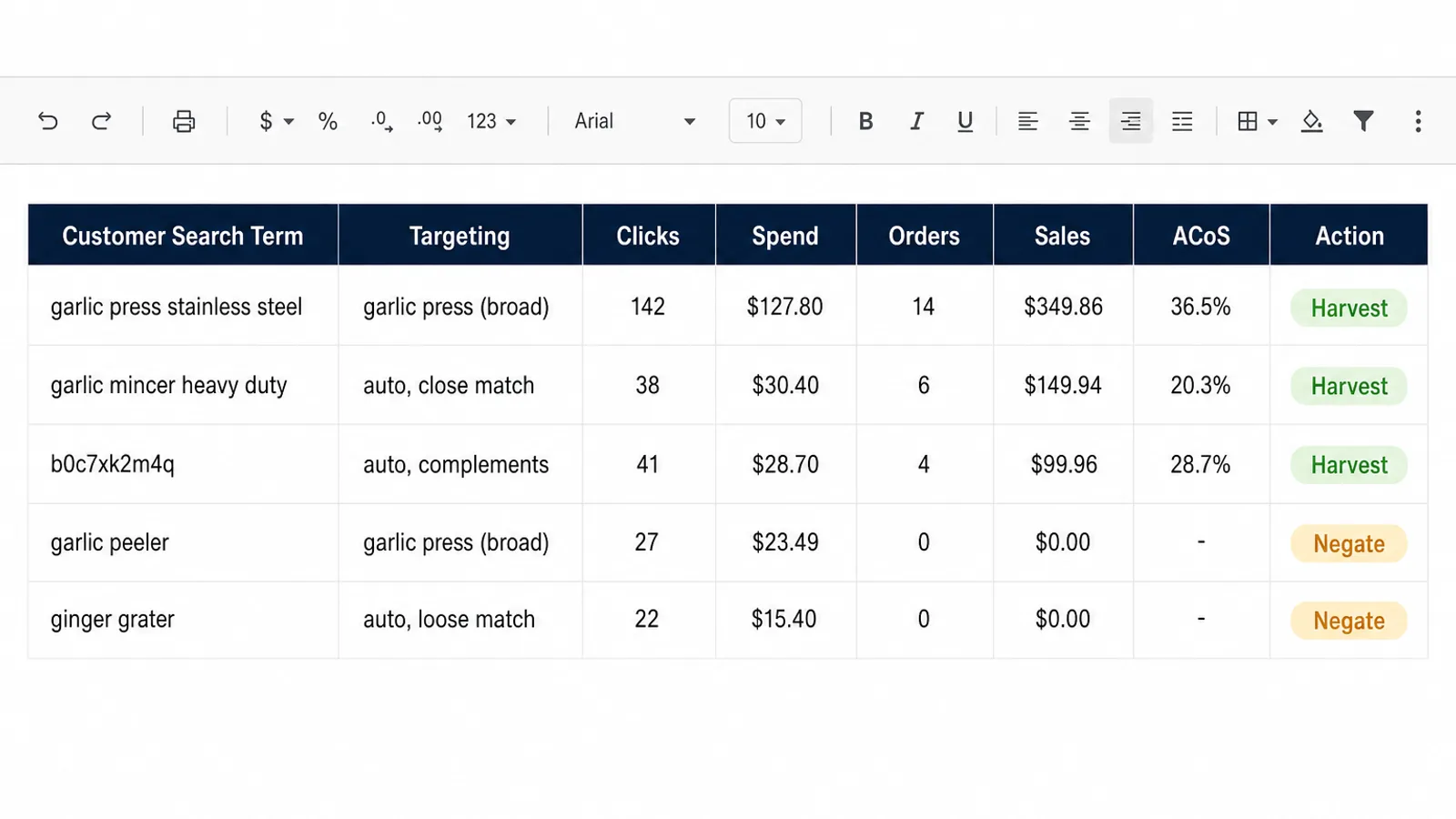Open currency format dropdown

[277, 121]
